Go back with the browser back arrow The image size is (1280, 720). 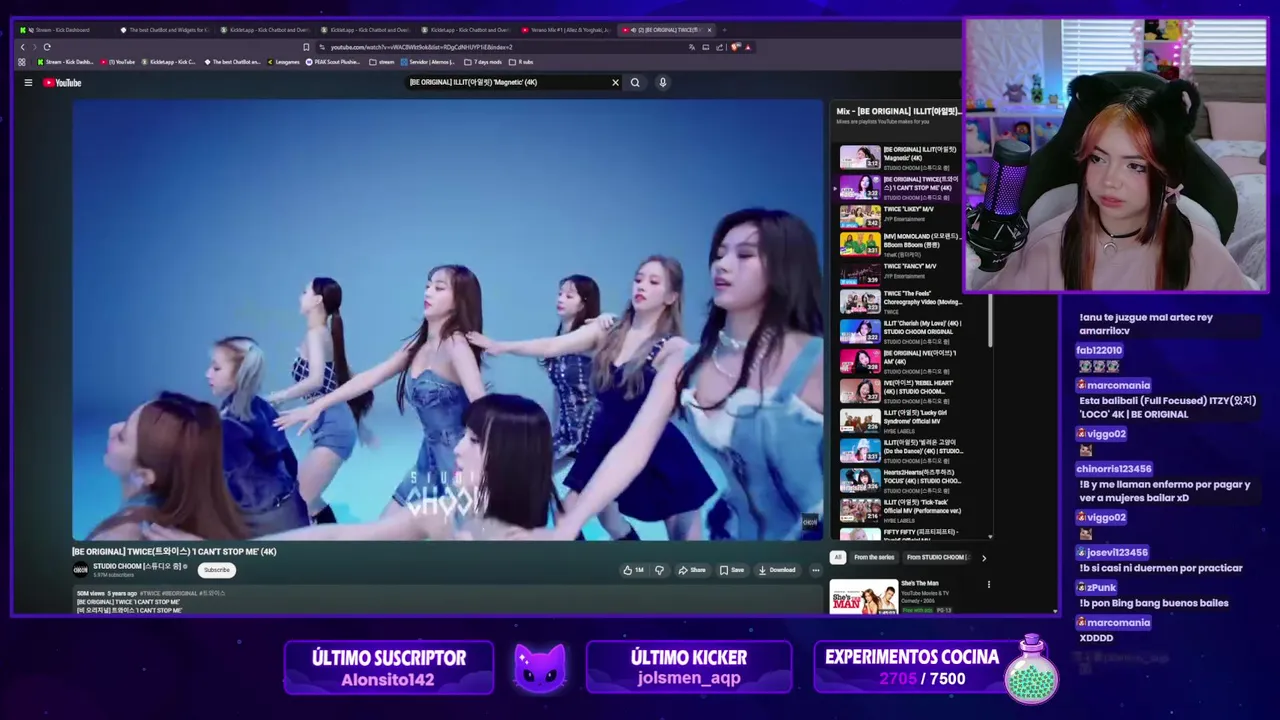(23, 47)
